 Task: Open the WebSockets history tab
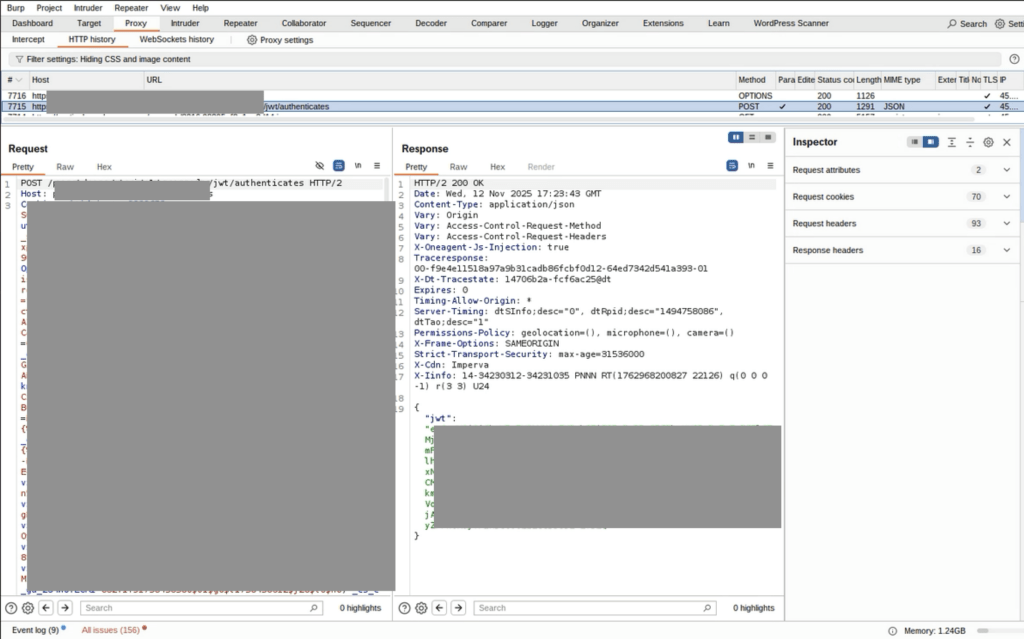point(176,40)
